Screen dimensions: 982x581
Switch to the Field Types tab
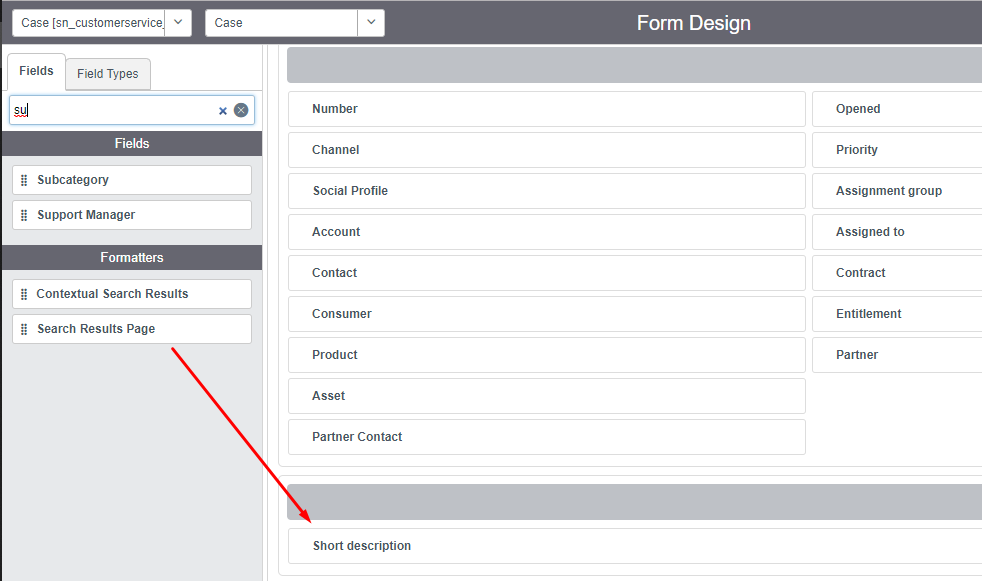pos(107,74)
